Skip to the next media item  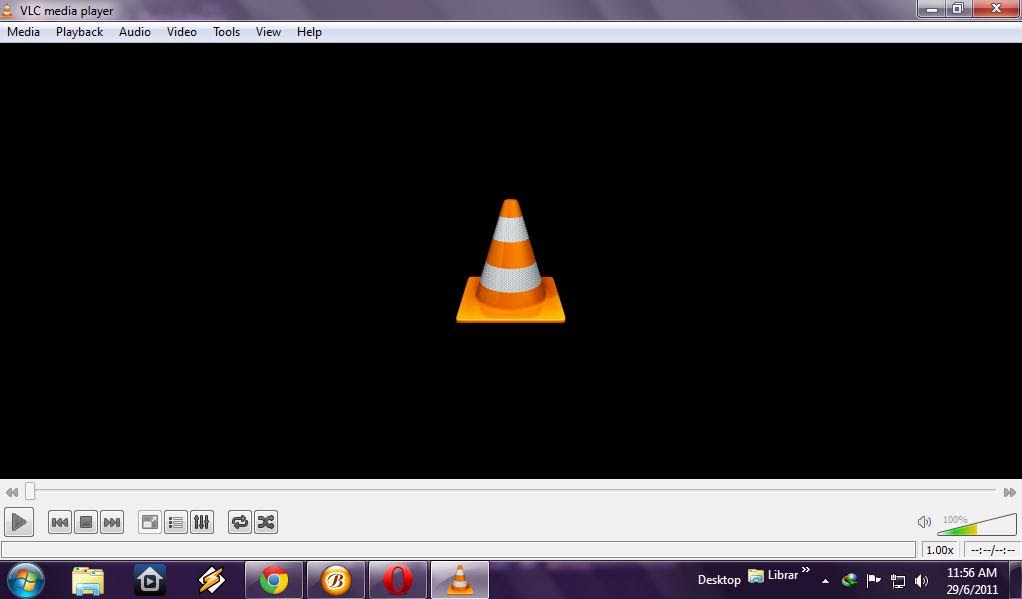[x=112, y=521]
